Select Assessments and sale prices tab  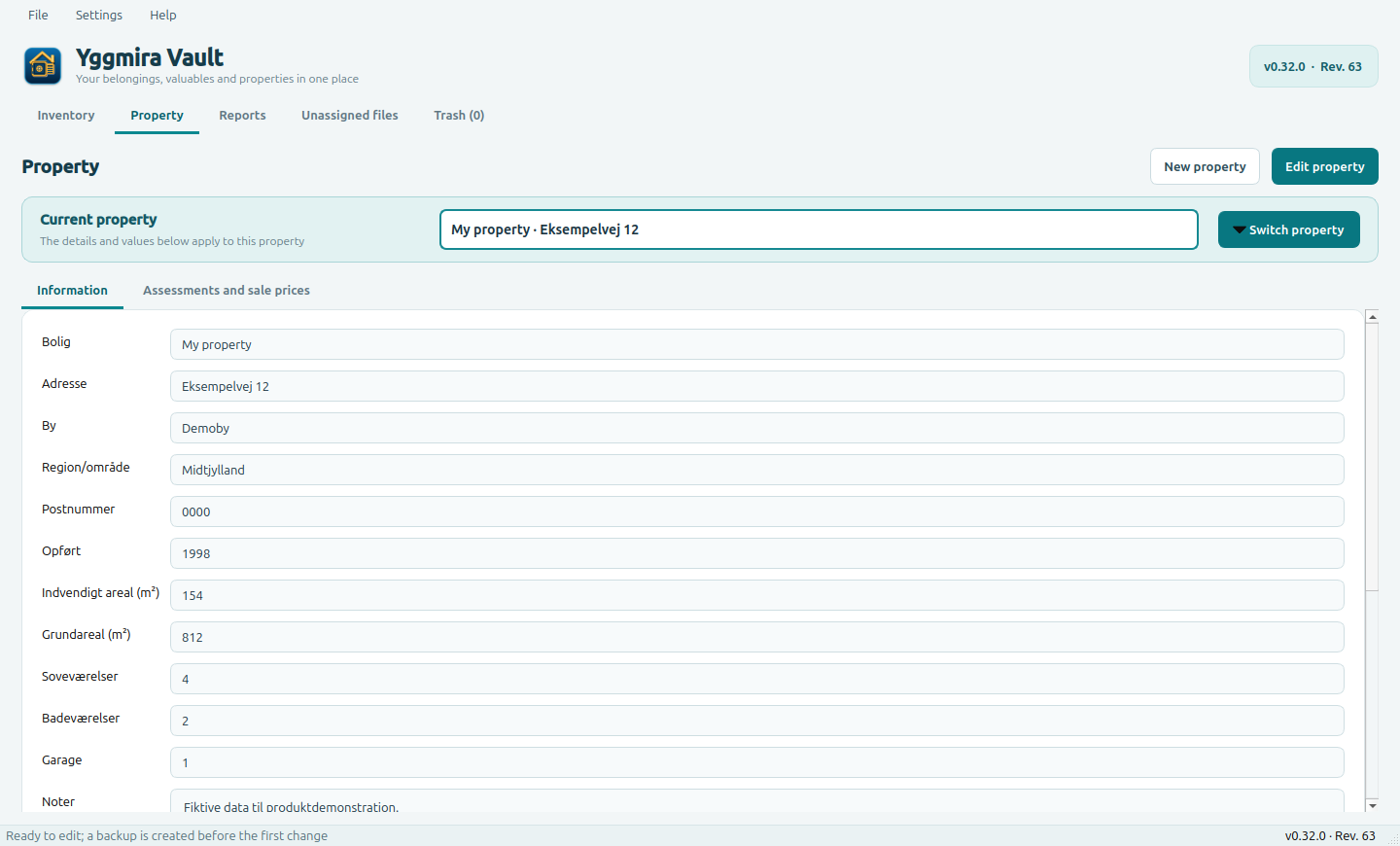point(227,290)
